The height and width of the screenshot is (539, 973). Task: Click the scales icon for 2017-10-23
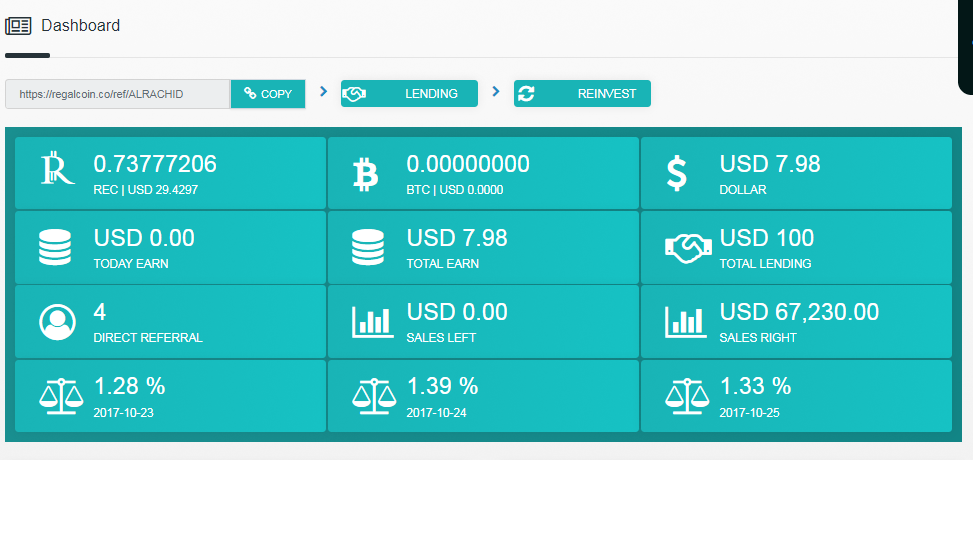[61, 396]
